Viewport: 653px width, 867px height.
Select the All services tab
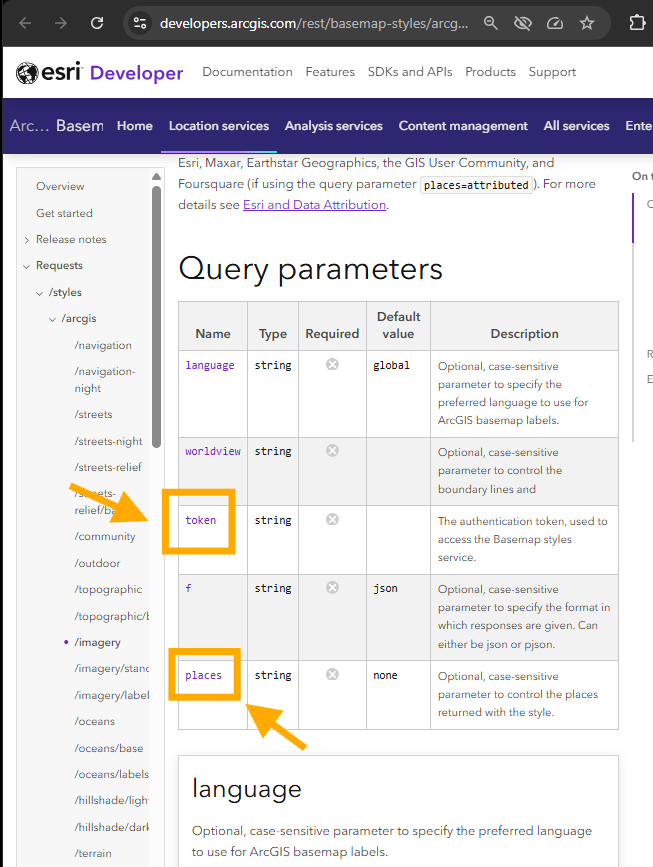coord(576,126)
